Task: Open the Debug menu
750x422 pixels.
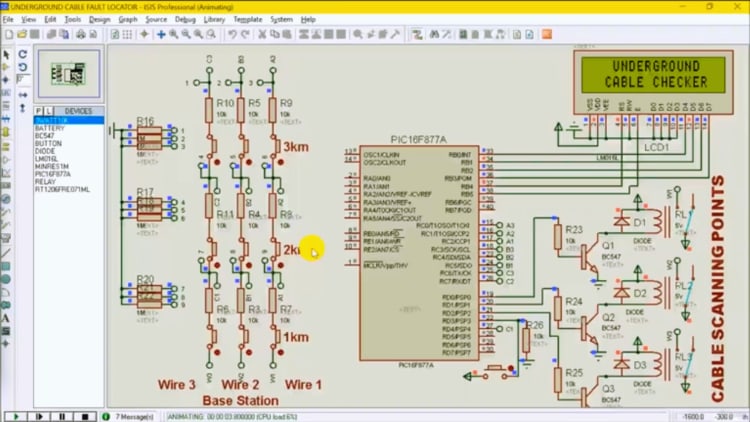Action: pos(185,20)
